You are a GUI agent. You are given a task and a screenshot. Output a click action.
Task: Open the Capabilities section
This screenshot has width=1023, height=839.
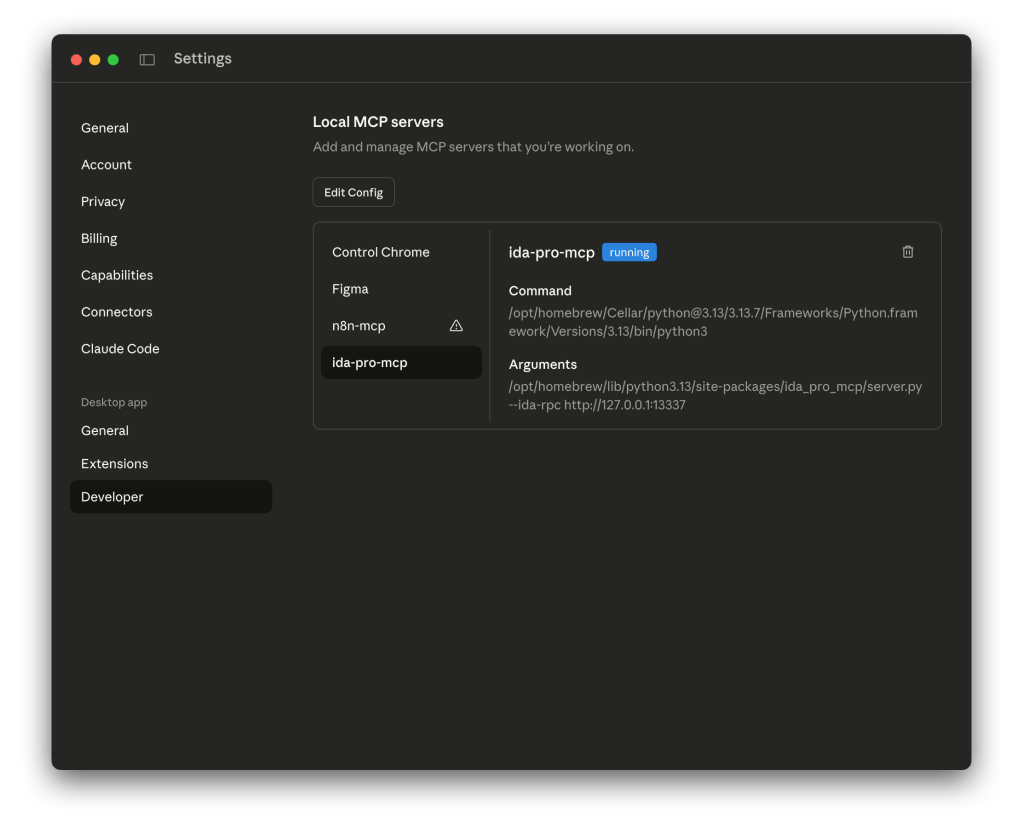(117, 275)
